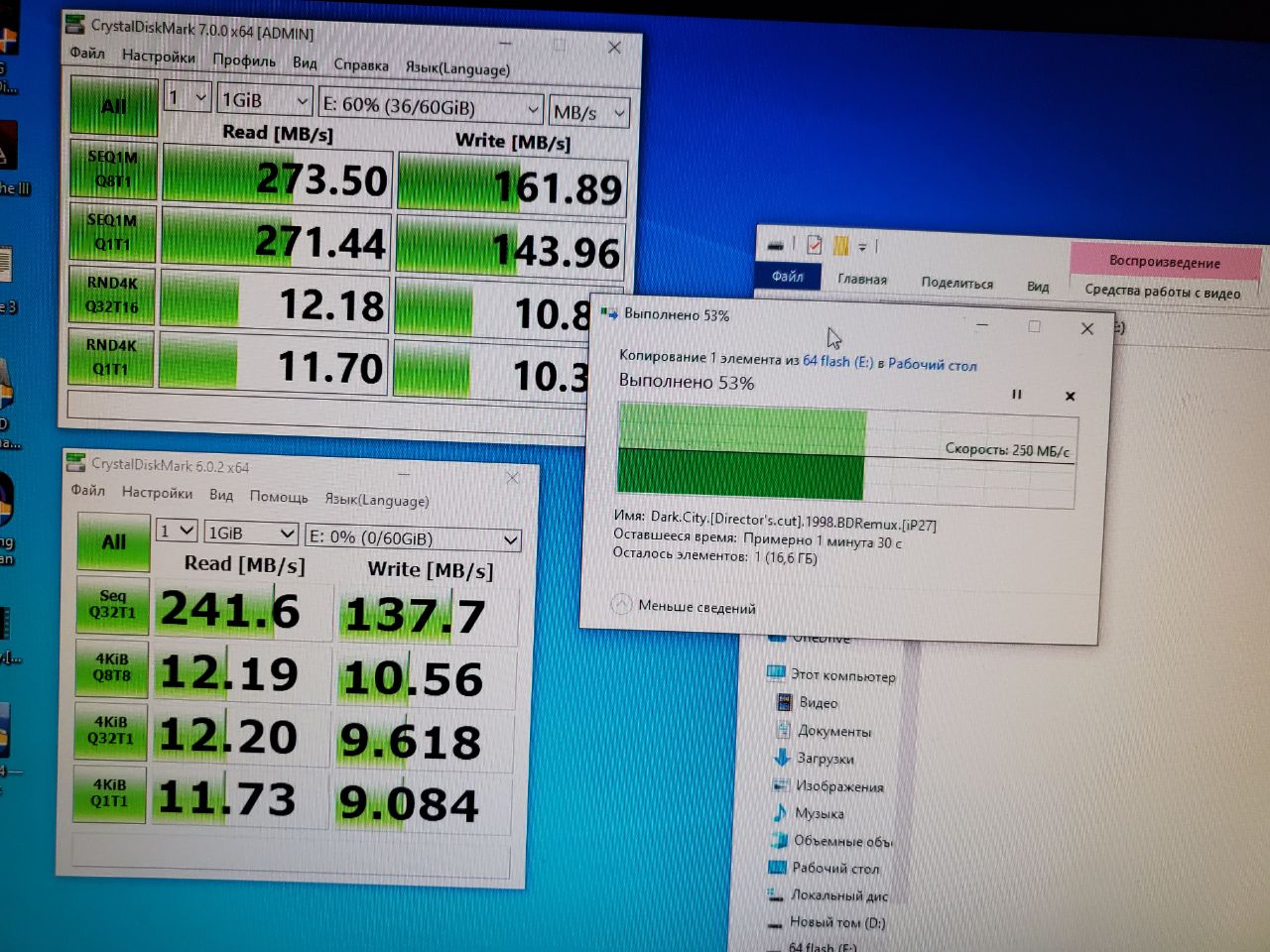Open Язык(Language) menu in CrystalDiskMark 6.0.2

(x=377, y=500)
